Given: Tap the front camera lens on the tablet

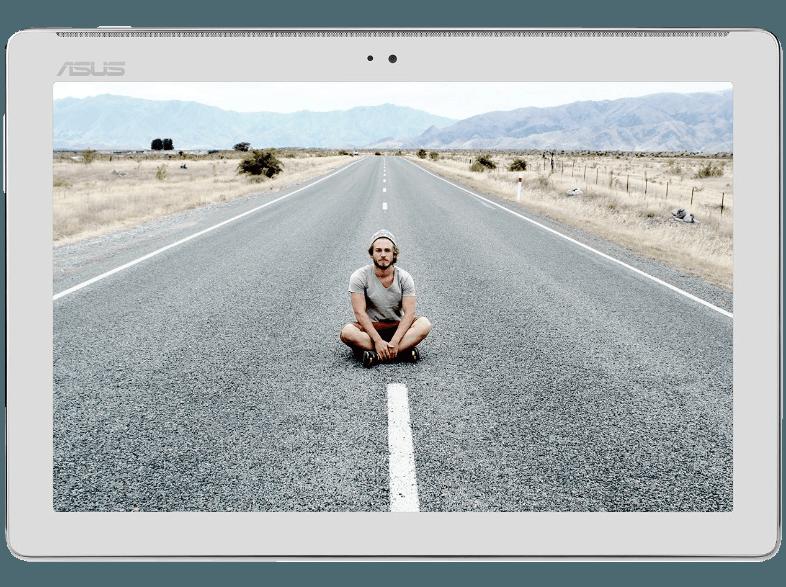Looking at the screenshot, I should click(392, 59).
